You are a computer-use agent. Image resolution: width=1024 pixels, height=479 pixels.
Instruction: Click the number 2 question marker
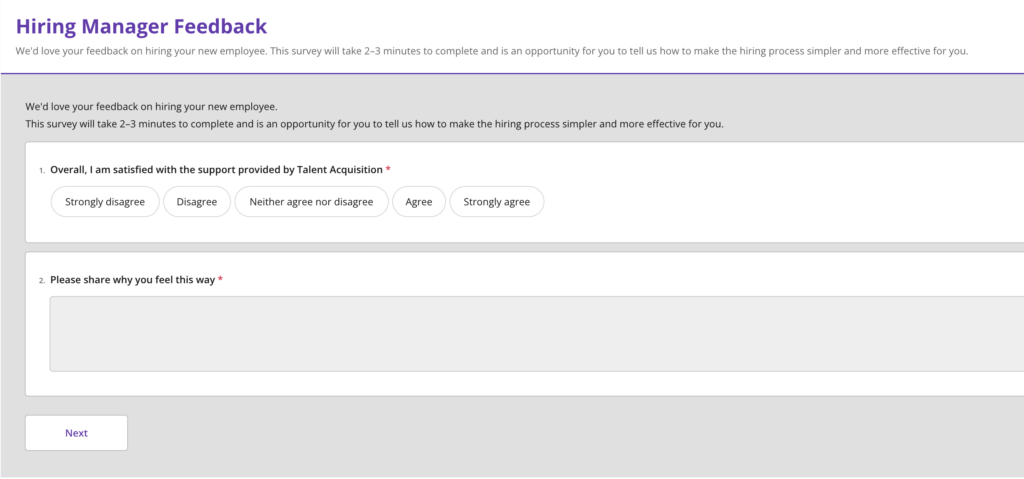point(41,280)
